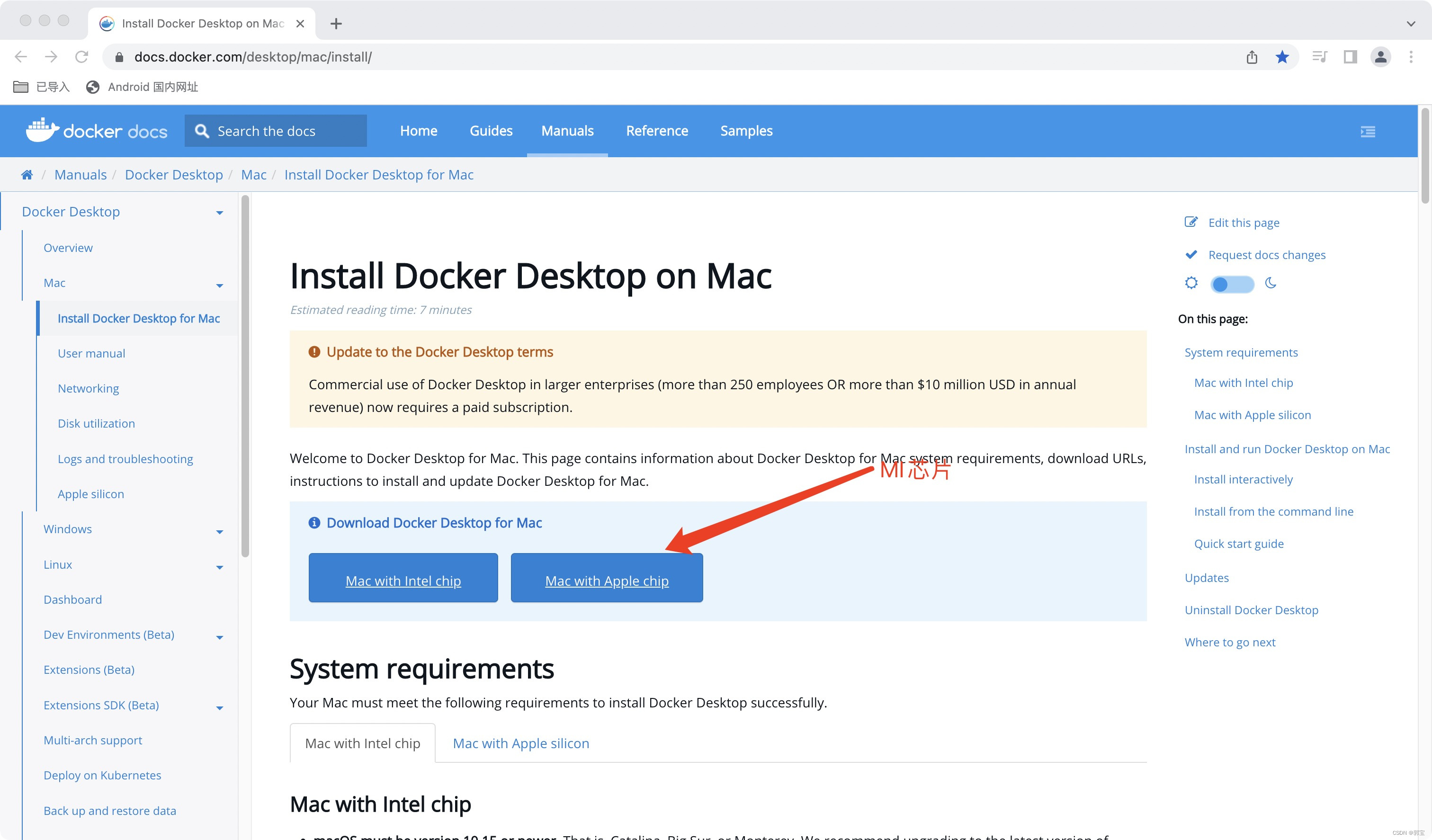Viewport: 1432px width, 840px height.
Task: Open the Overview sidebar link
Action: pyautogui.click(x=68, y=248)
